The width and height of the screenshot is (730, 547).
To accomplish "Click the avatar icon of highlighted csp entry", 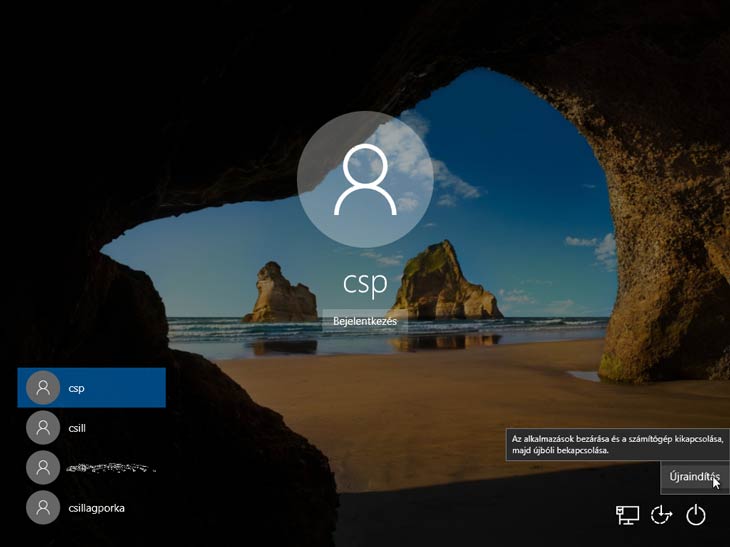I will [x=42, y=388].
